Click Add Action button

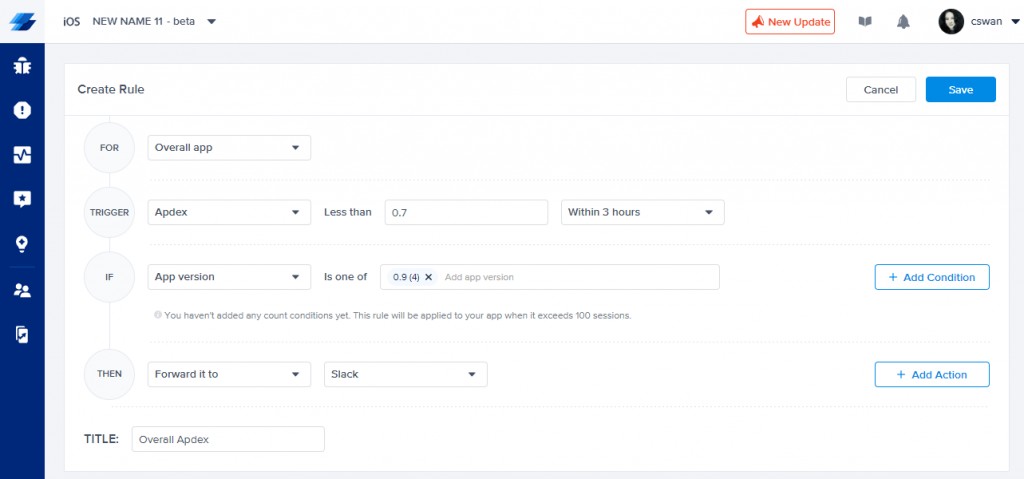pos(932,374)
